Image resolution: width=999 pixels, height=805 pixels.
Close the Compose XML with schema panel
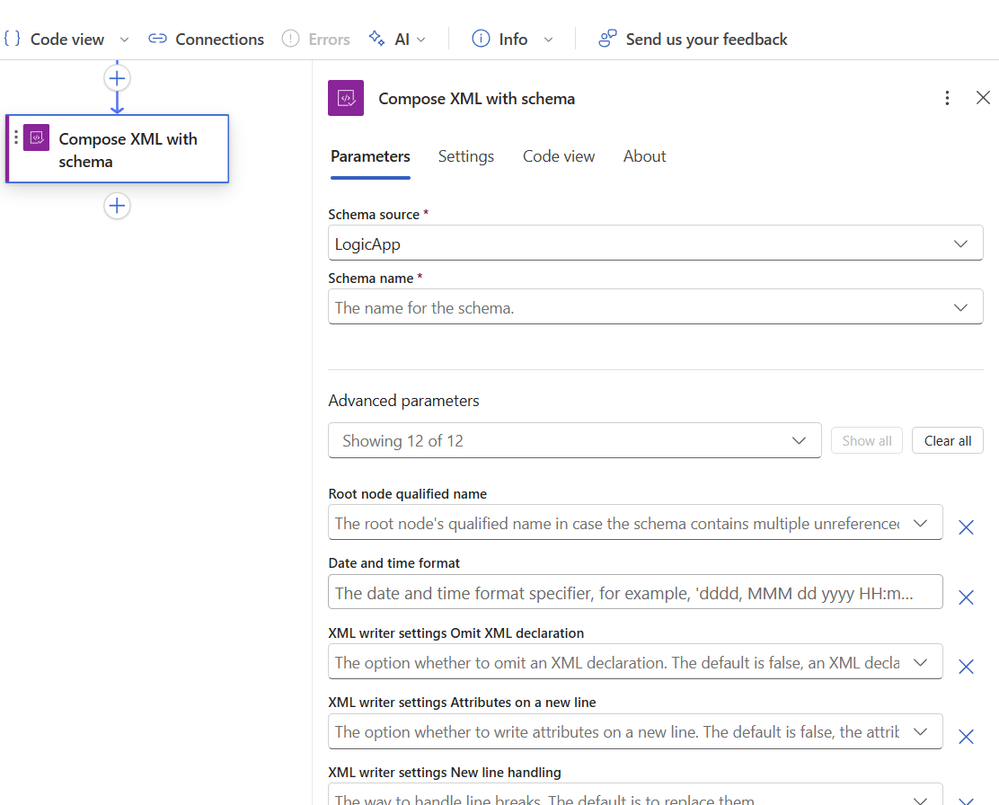[x=983, y=98]
